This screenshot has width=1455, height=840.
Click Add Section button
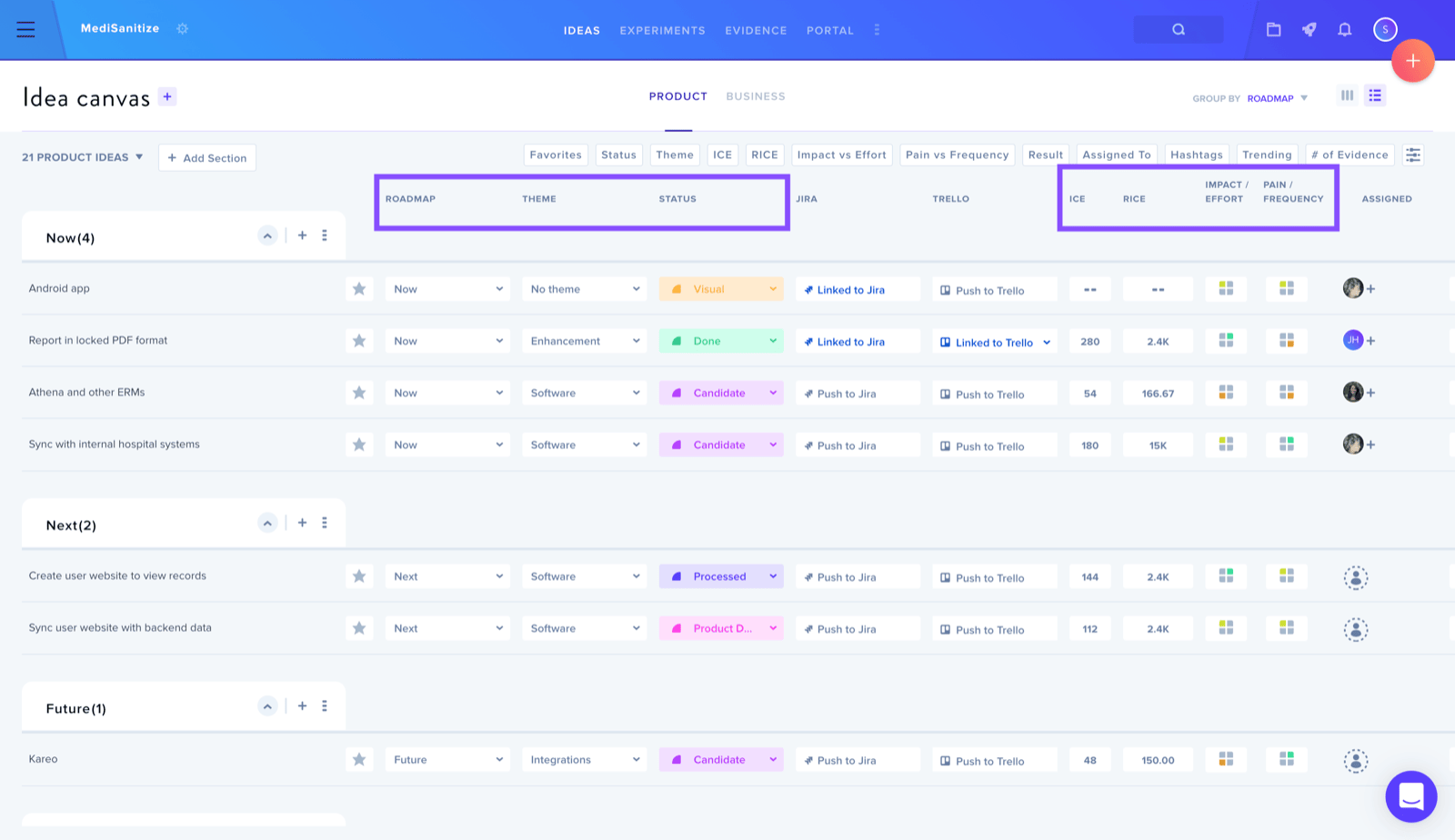[207, 157]
